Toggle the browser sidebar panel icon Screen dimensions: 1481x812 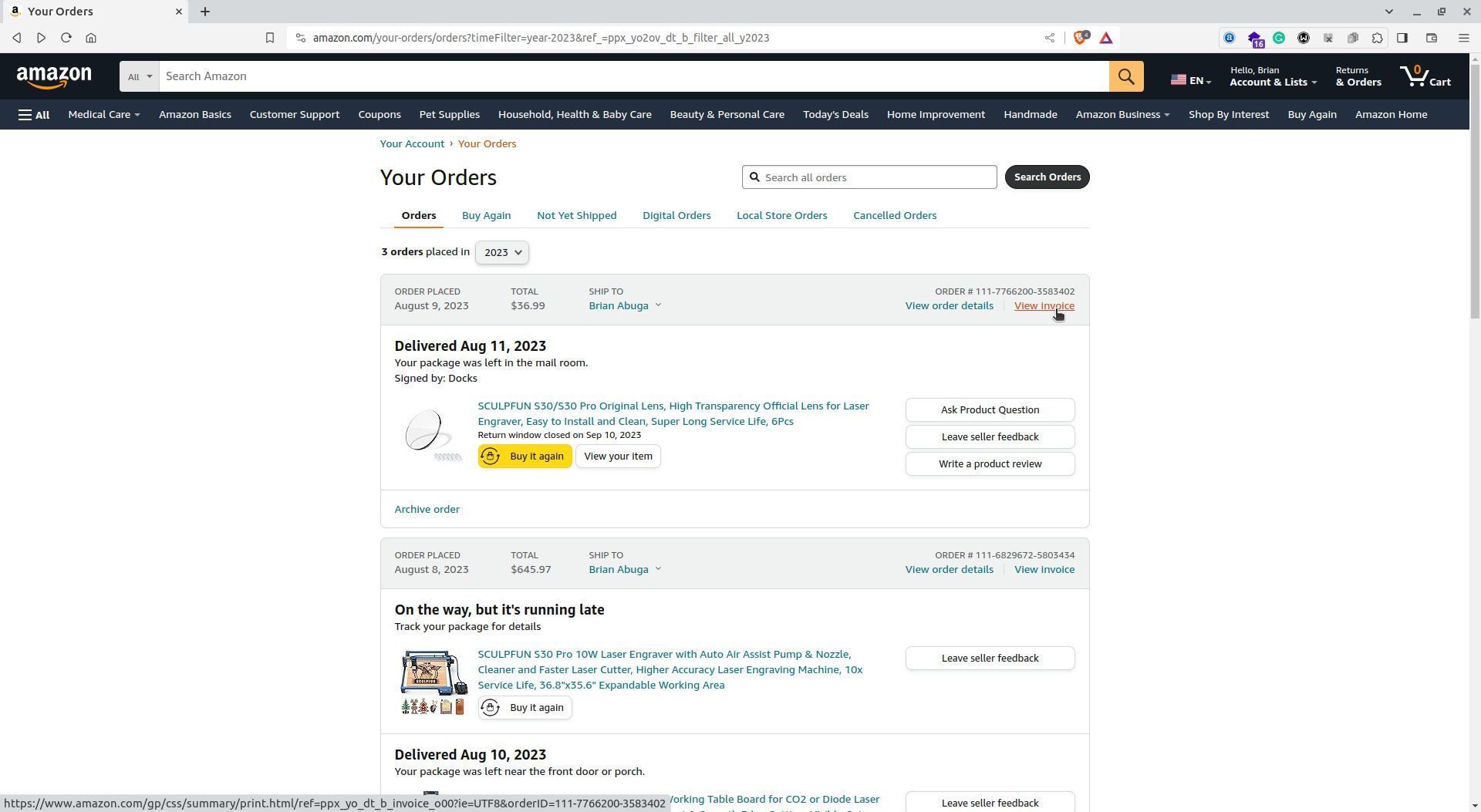[1404, 37]
